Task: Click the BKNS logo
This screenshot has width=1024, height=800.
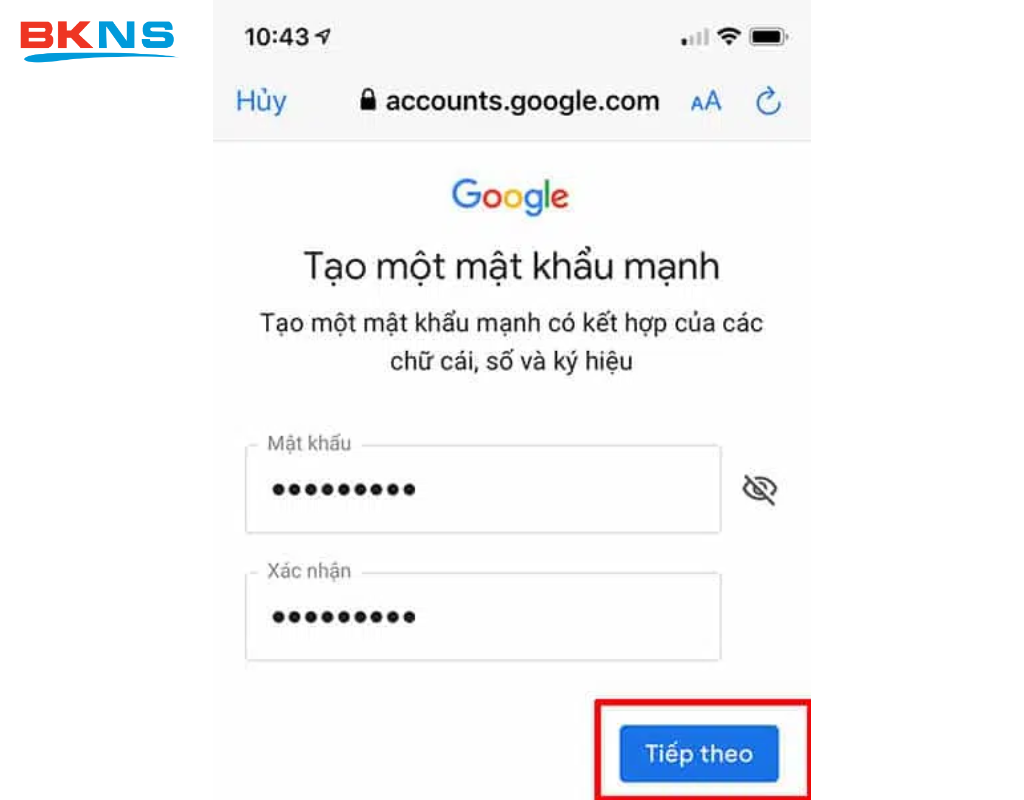Action: tap(97, 40)
